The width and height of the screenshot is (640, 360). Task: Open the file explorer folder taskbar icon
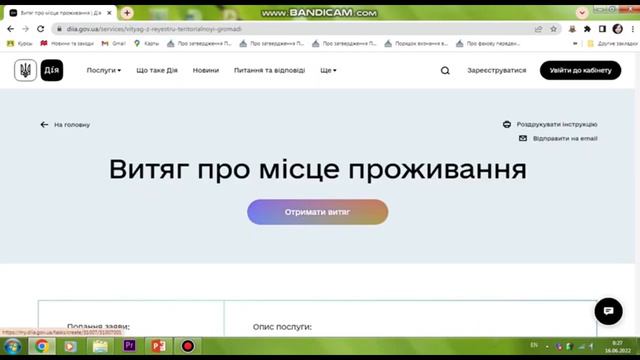(100, 346)
